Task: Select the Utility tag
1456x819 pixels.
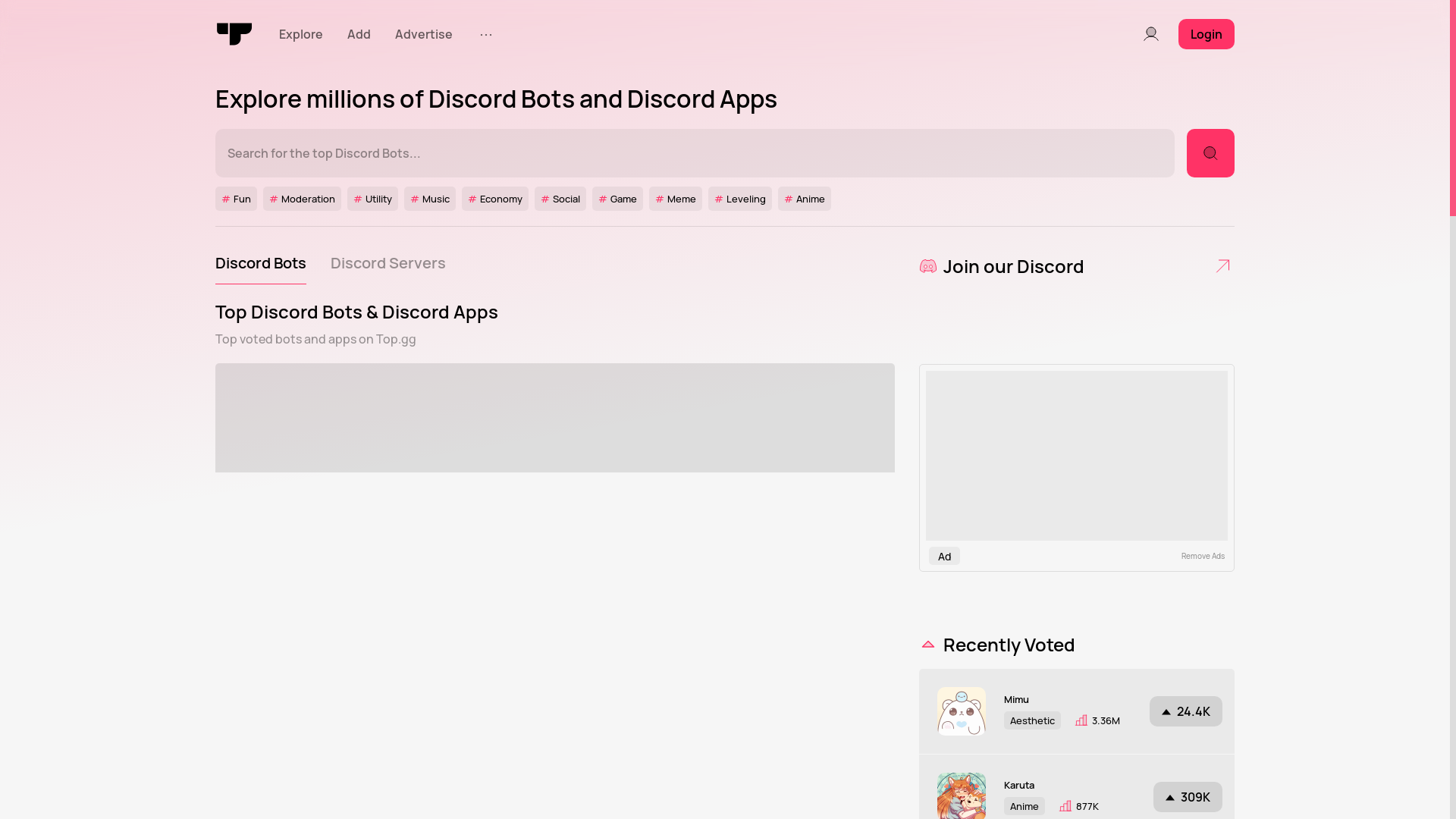Action: coord(372,199)
